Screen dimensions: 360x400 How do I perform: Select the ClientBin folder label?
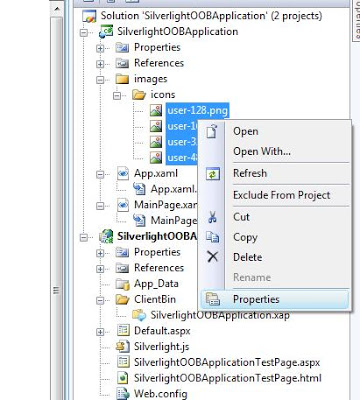[x=155, y=299]
